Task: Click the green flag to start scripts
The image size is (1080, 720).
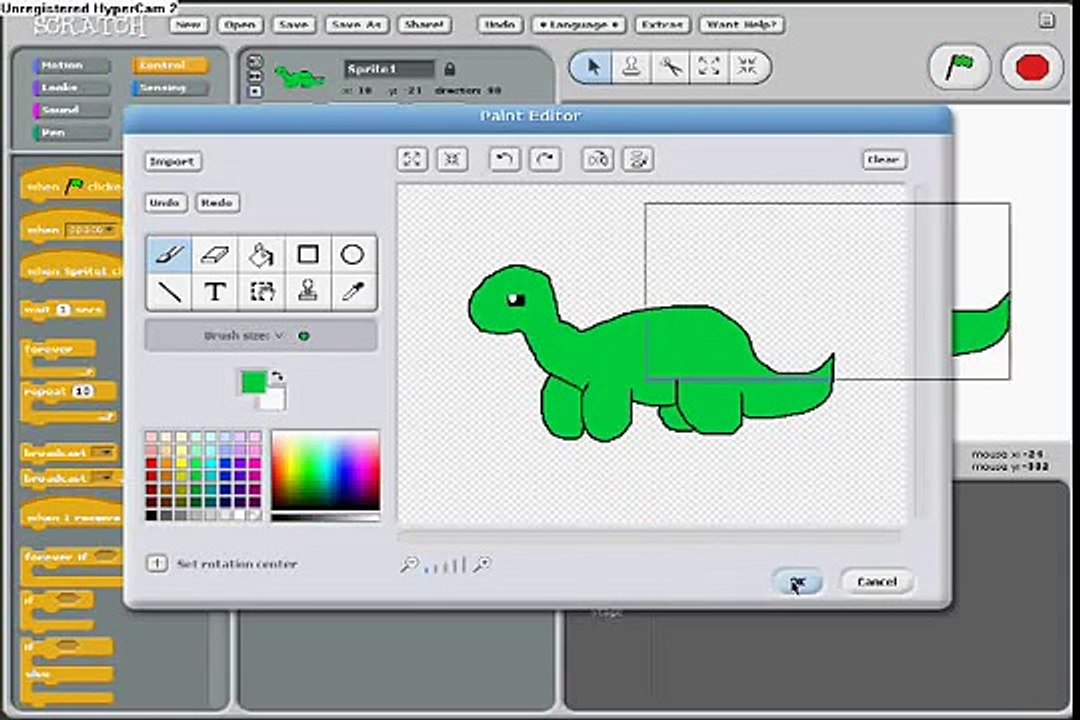Action: [x=959, y=68]
